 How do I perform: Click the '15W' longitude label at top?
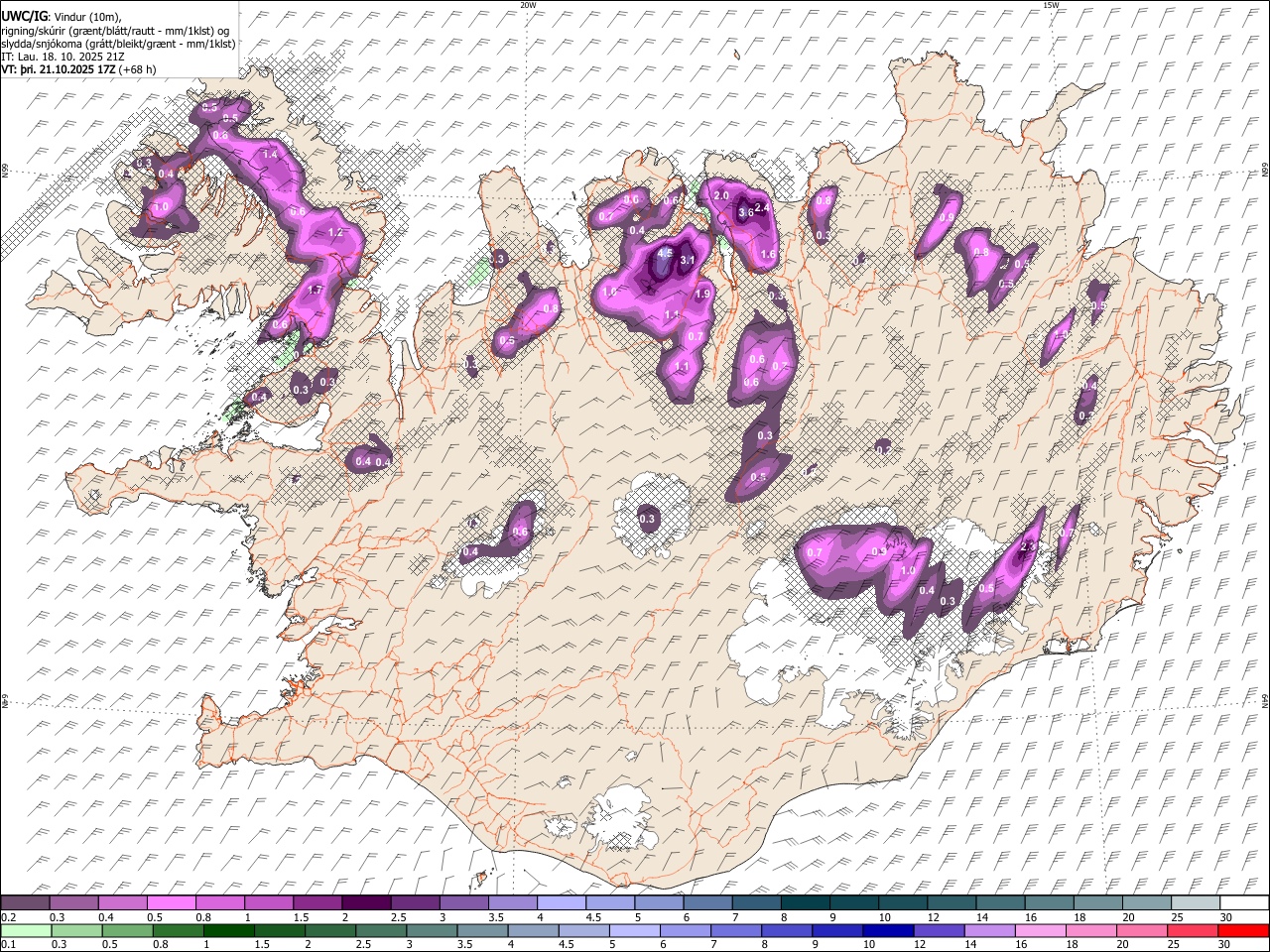pyautogui.click(x=1050, y=5)
